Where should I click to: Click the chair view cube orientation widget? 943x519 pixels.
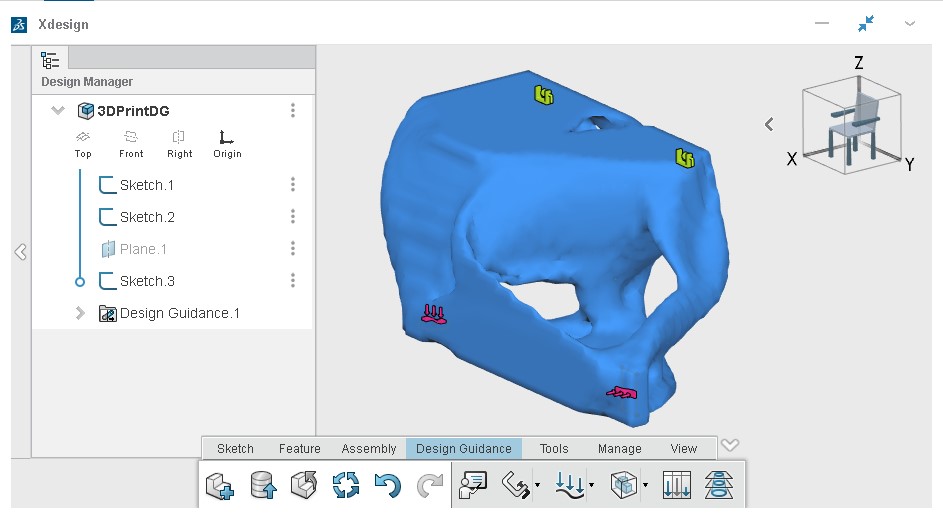tap(852, 125)
